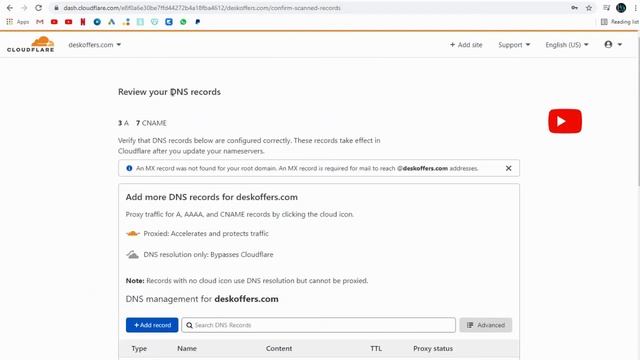Open the Gmail bookmark
The image size is (640, 360).
pyautogui.click(x=40, y=22)
